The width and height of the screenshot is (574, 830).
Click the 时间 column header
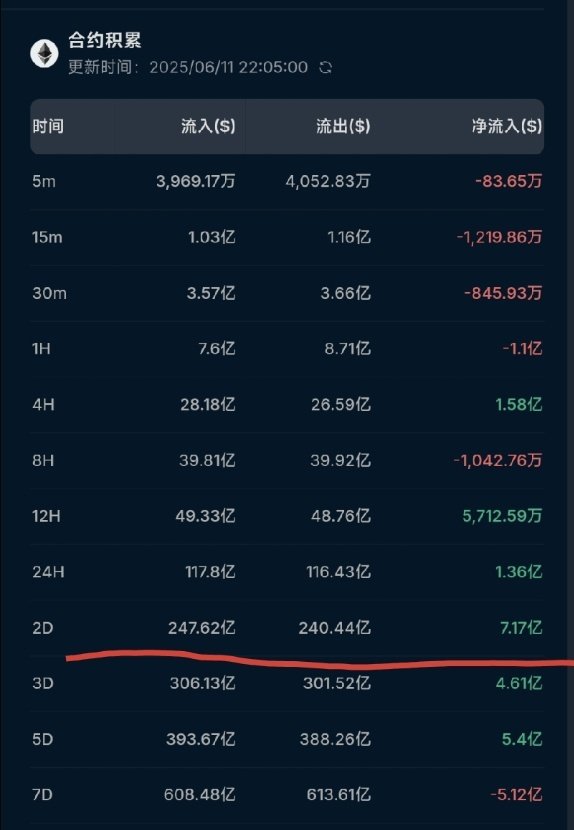pos(48,127)
